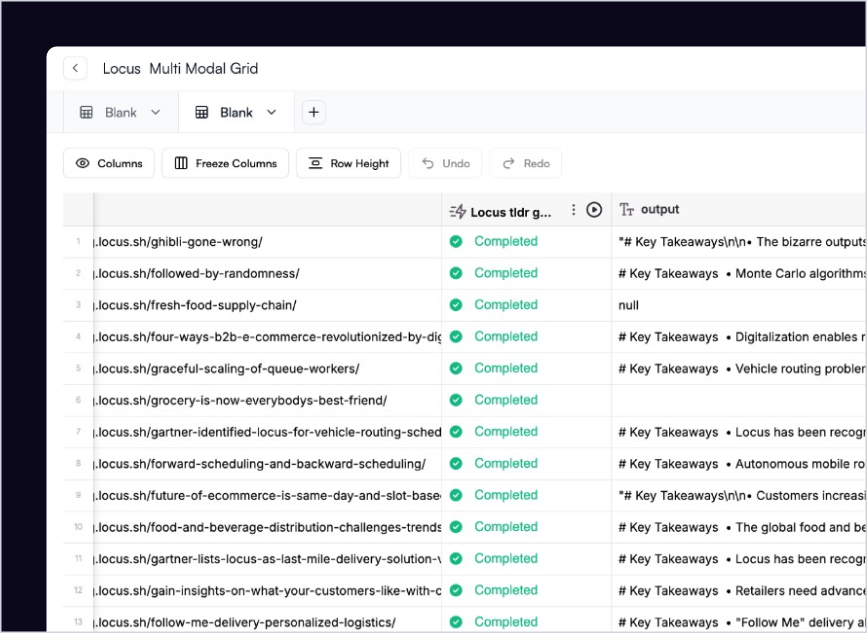Viewport: 867px width, 633px height.
Task: Click the output cell about Vehicle routing
Action: (739, 369)
